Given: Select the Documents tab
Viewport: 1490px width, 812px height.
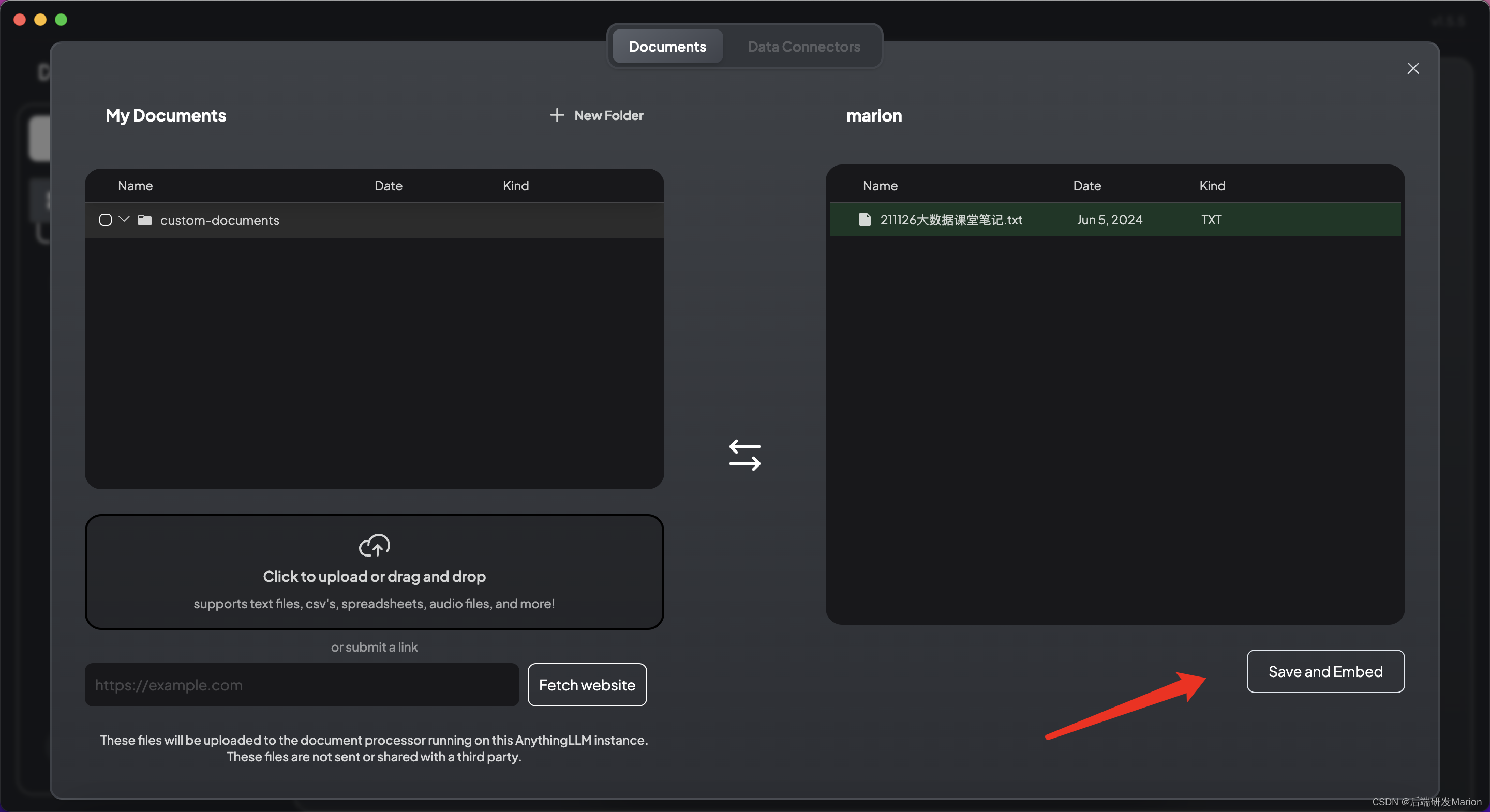Looking at the screenshot, I should point(667,46).
